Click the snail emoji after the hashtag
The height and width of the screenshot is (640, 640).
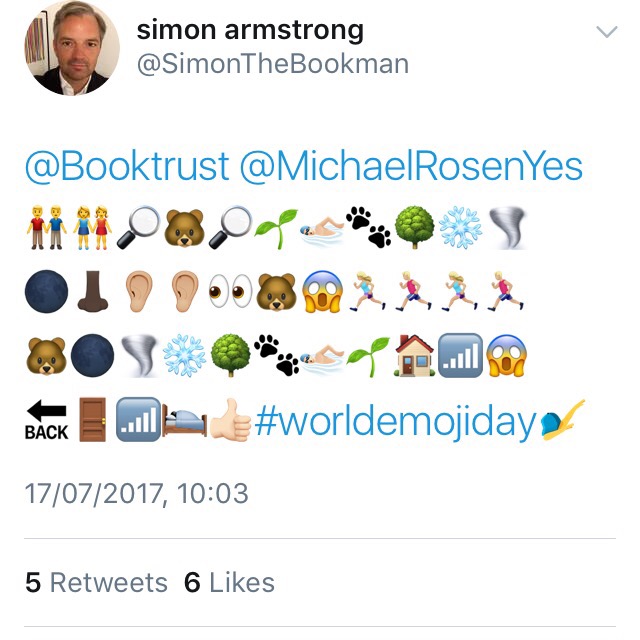[562, 420]
